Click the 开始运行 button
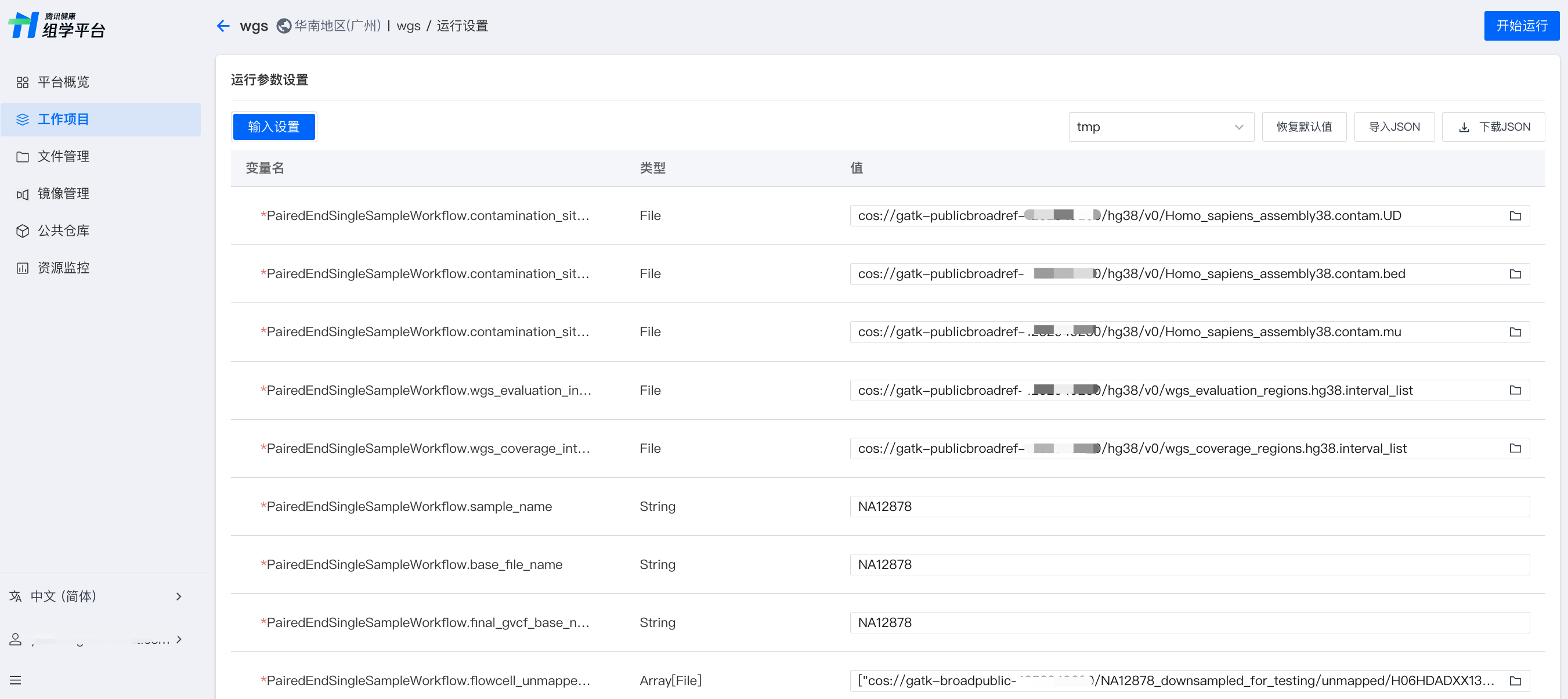Image resolution: width=1568 pixels, height=699 pixels. pos(1520,26)
